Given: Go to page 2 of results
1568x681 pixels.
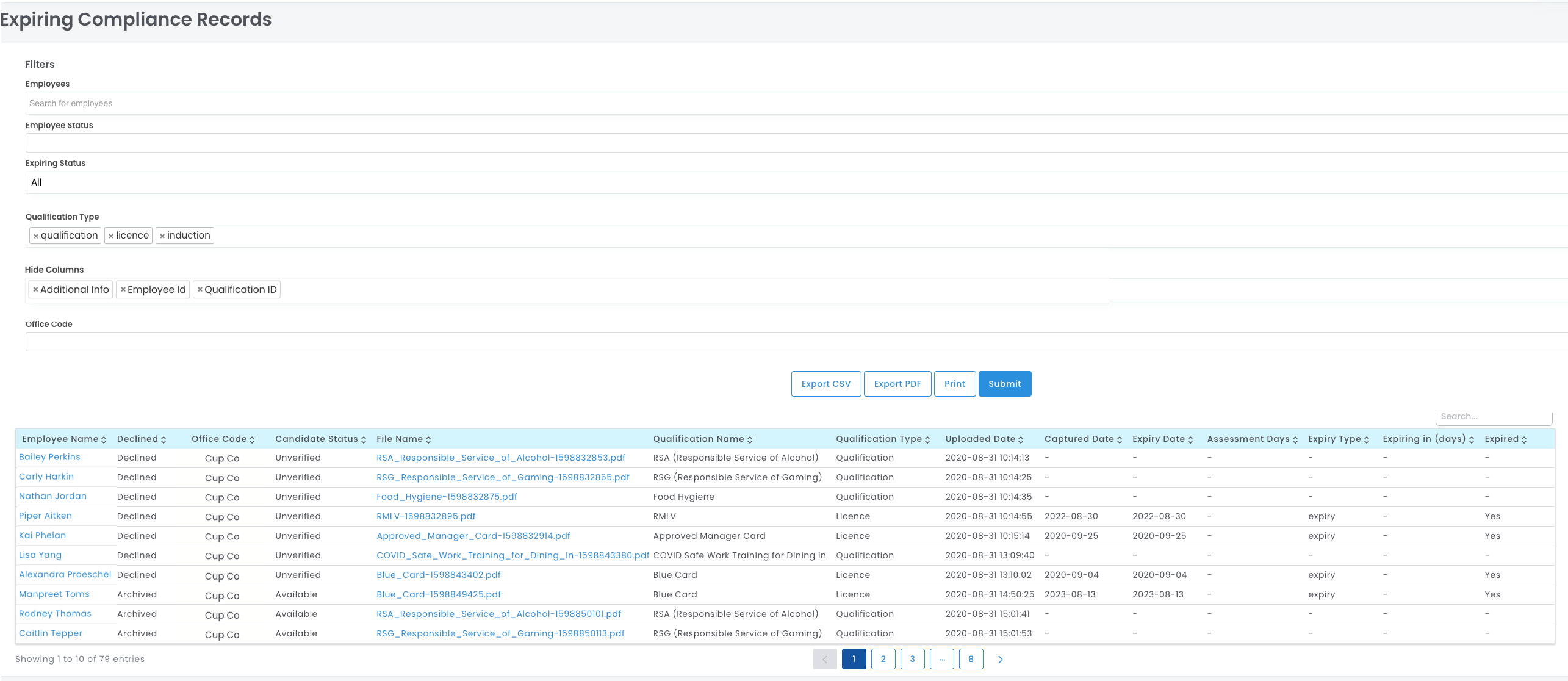Looking at the screenshot, I should tap(883, 660).
